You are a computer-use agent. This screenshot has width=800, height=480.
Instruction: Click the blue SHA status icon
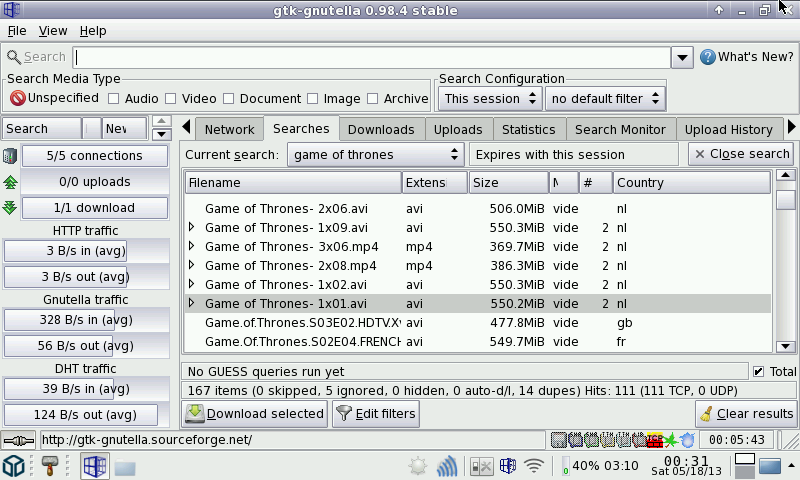576,440
